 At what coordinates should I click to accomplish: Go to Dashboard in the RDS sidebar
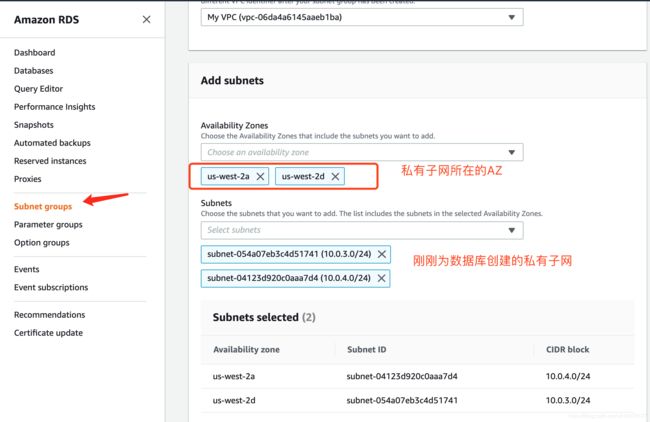pyautogui.click(x=34, y=53)
